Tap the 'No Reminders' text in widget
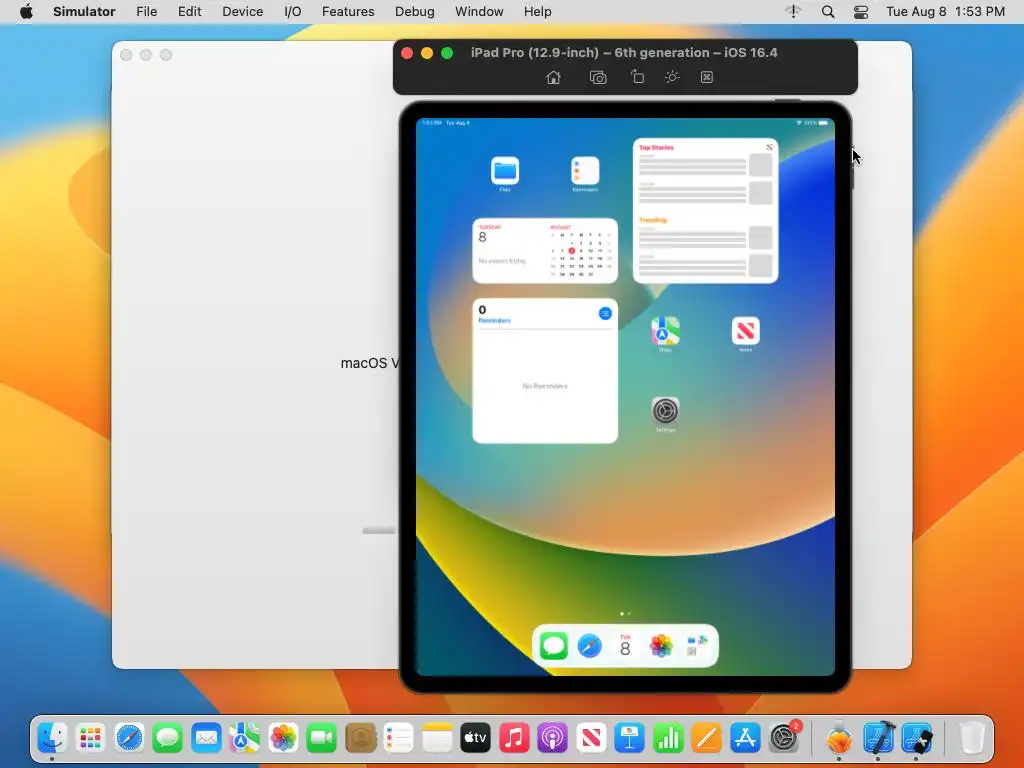The image size is (1024, 768). [x=545, y=386]
